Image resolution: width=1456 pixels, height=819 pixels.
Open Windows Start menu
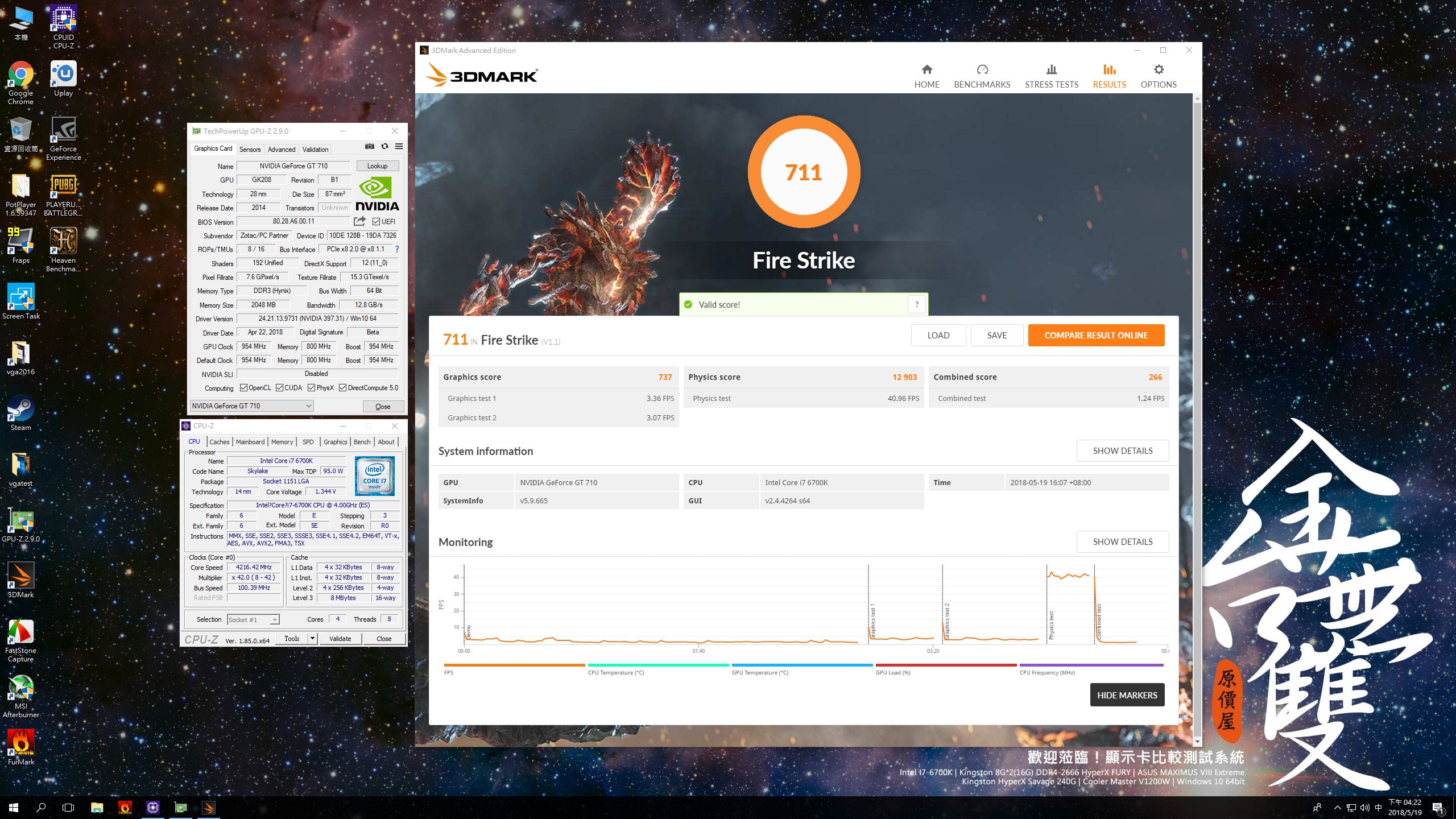point(14,808)
